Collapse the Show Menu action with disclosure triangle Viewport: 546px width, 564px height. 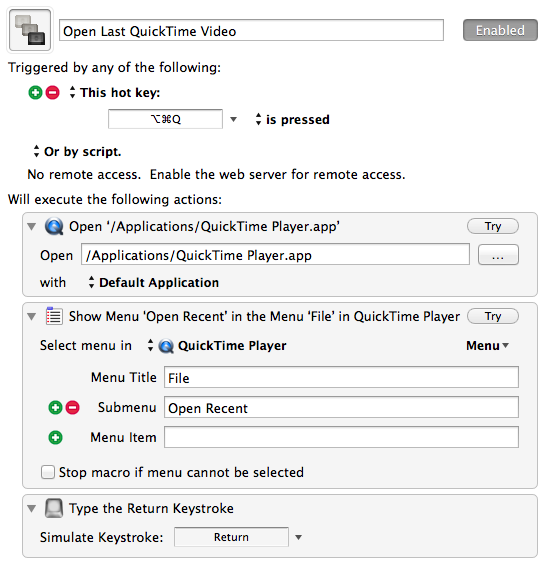32,317
